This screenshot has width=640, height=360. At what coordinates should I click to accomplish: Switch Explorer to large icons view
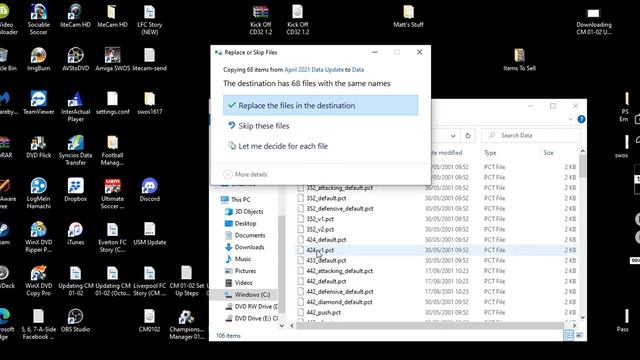579,336
